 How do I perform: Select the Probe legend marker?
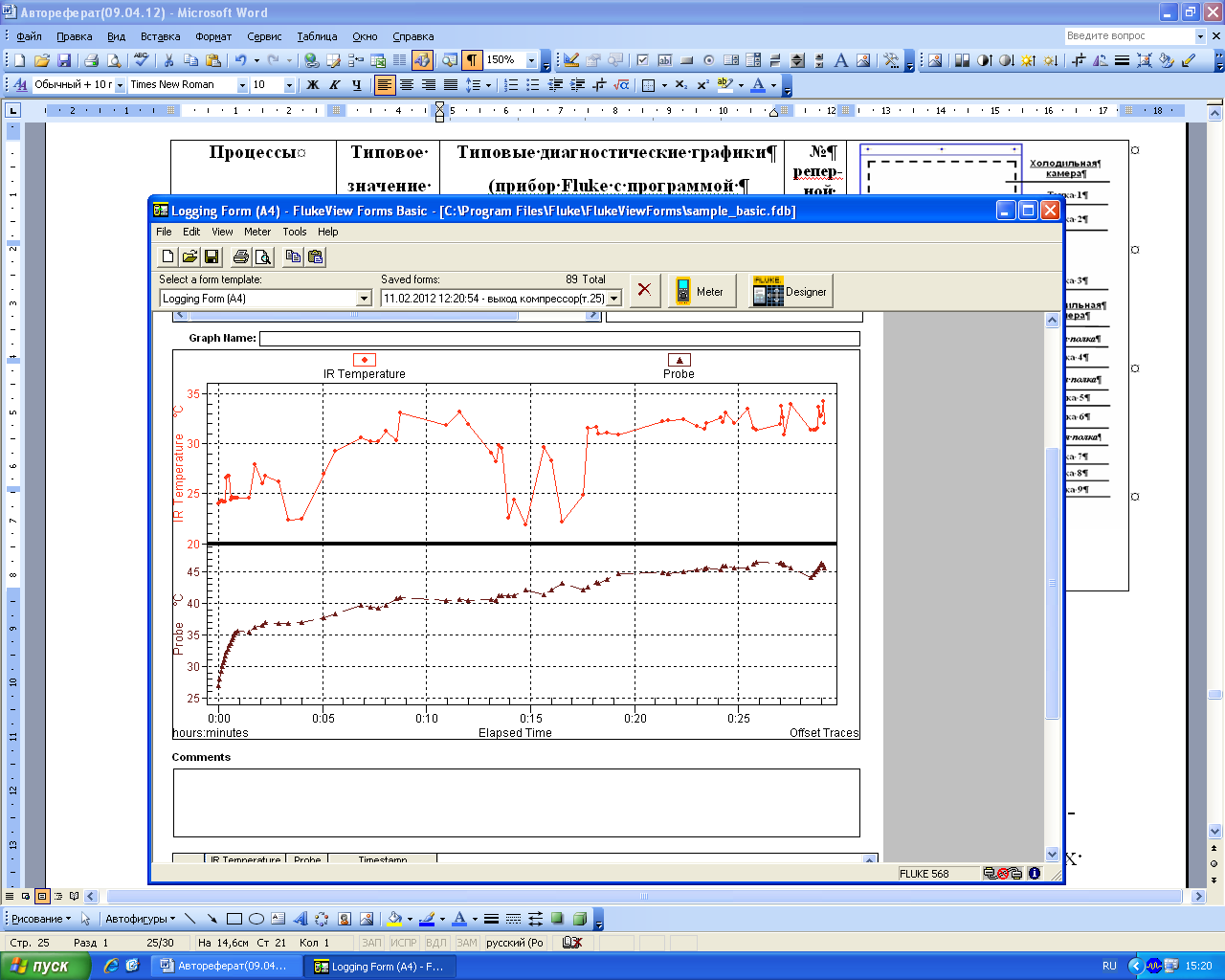[x=679, y=360]
